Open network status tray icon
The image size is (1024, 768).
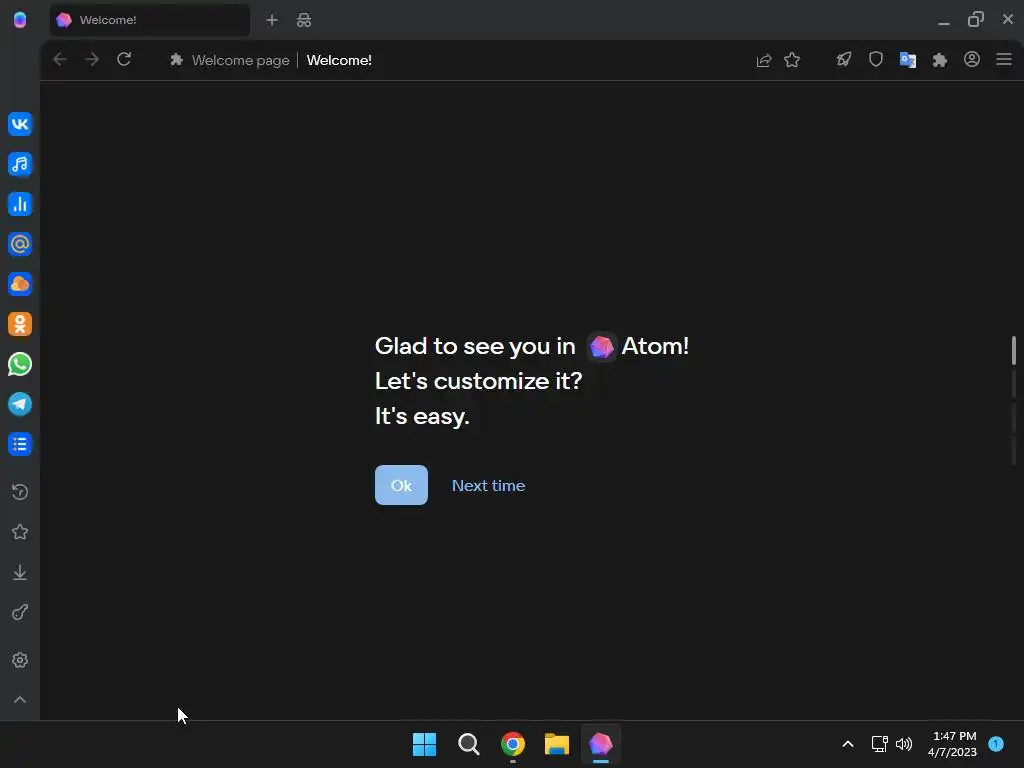coord(879,744)
